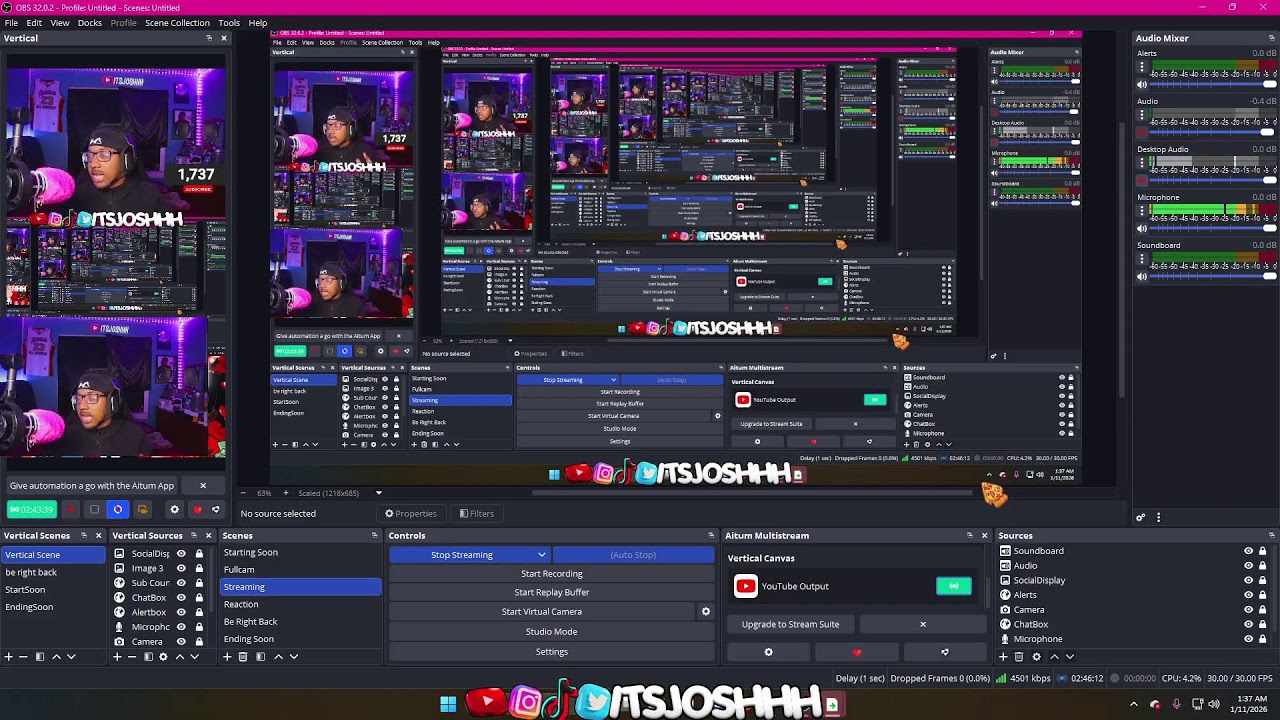Viewport: 1280px width, 720px height.
Task: Click Upgrade to Stream Suite
Action: [791, 624]
